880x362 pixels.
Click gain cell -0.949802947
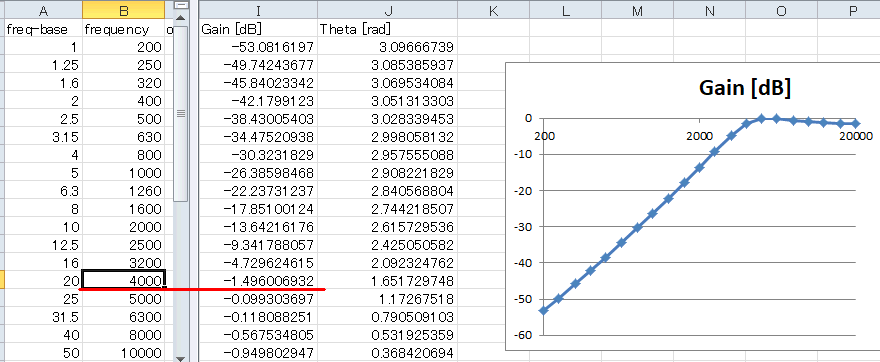click(258, 352)
